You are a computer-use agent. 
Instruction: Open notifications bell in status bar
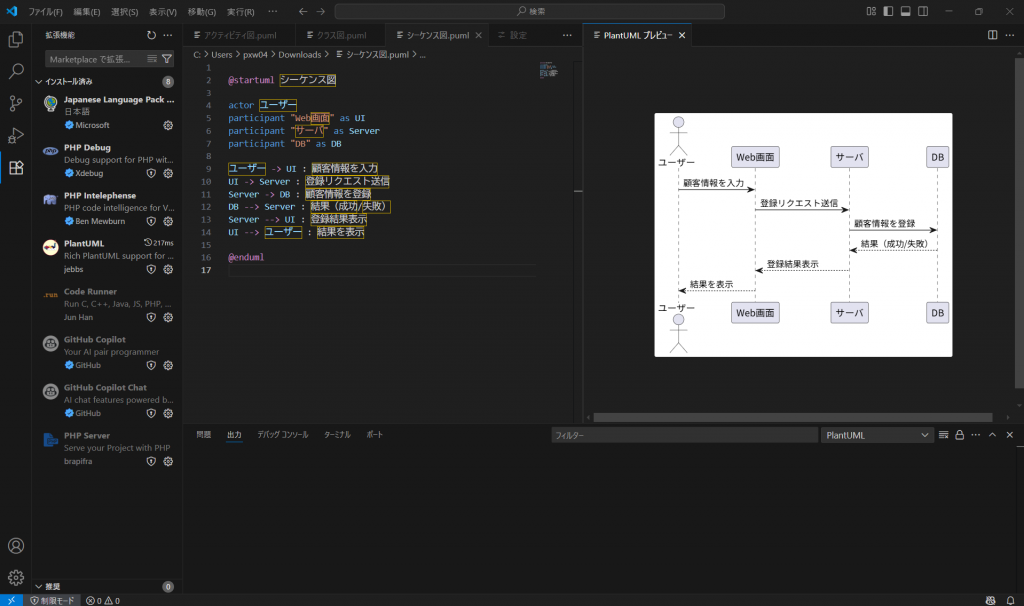[1010, 601]
